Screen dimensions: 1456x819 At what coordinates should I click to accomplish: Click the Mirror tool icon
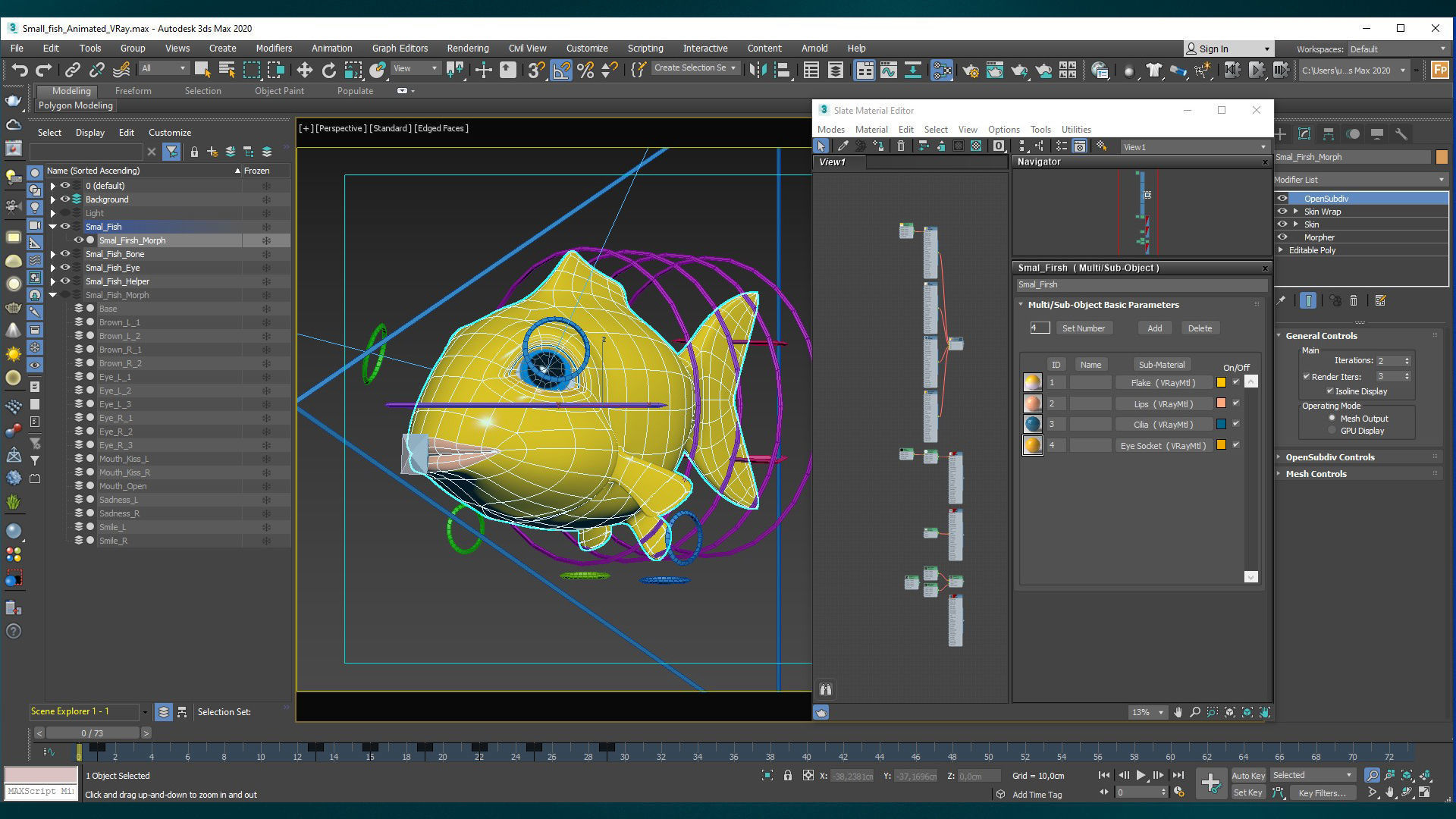point(757,71)
